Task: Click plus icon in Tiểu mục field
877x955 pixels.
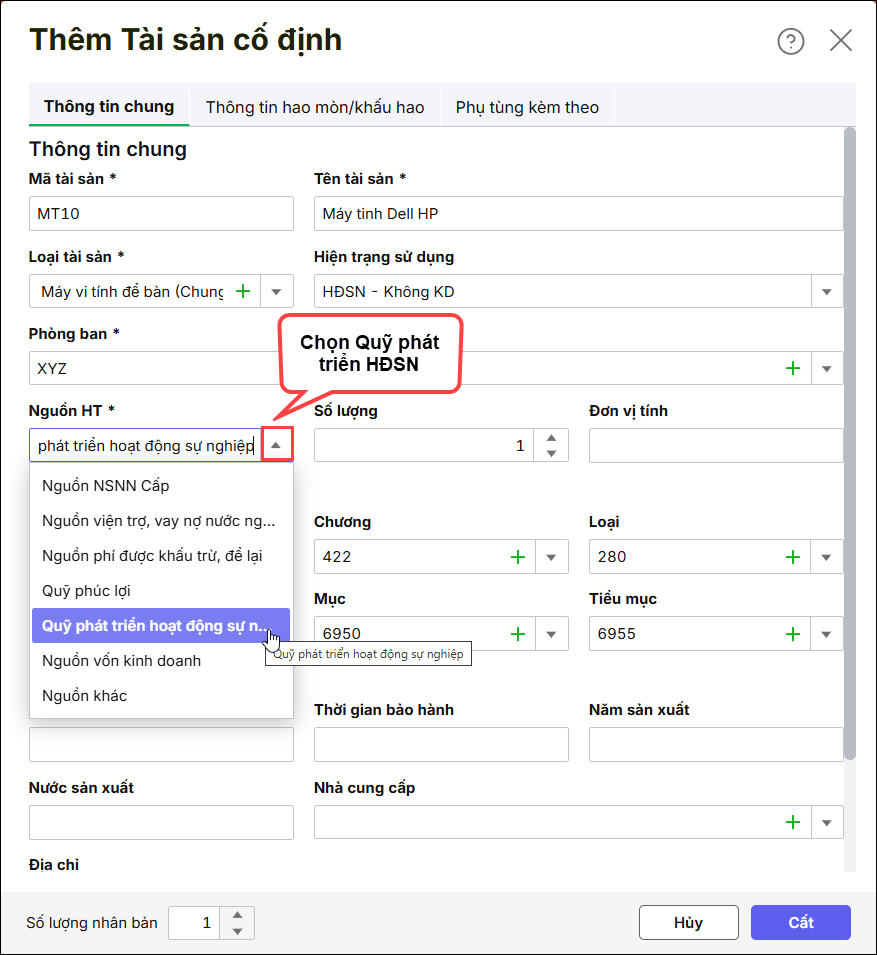Action: (x=793, y=633)
